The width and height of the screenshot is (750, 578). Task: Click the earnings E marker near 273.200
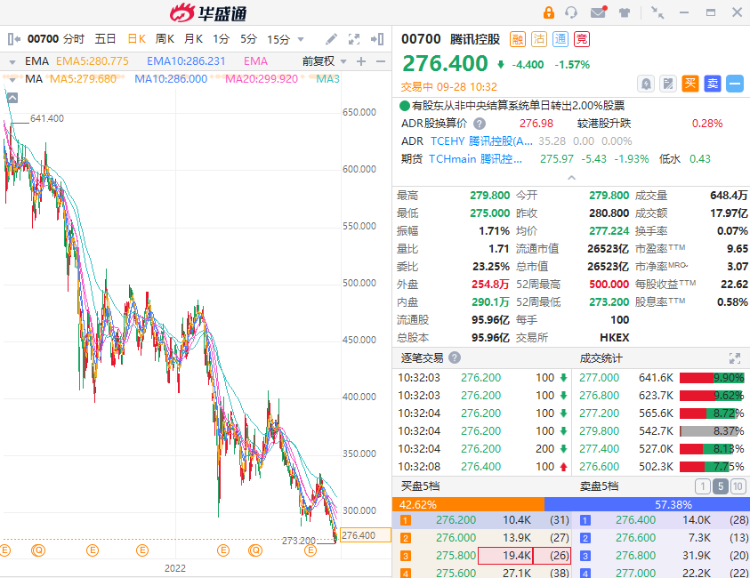tap(310, 551)
